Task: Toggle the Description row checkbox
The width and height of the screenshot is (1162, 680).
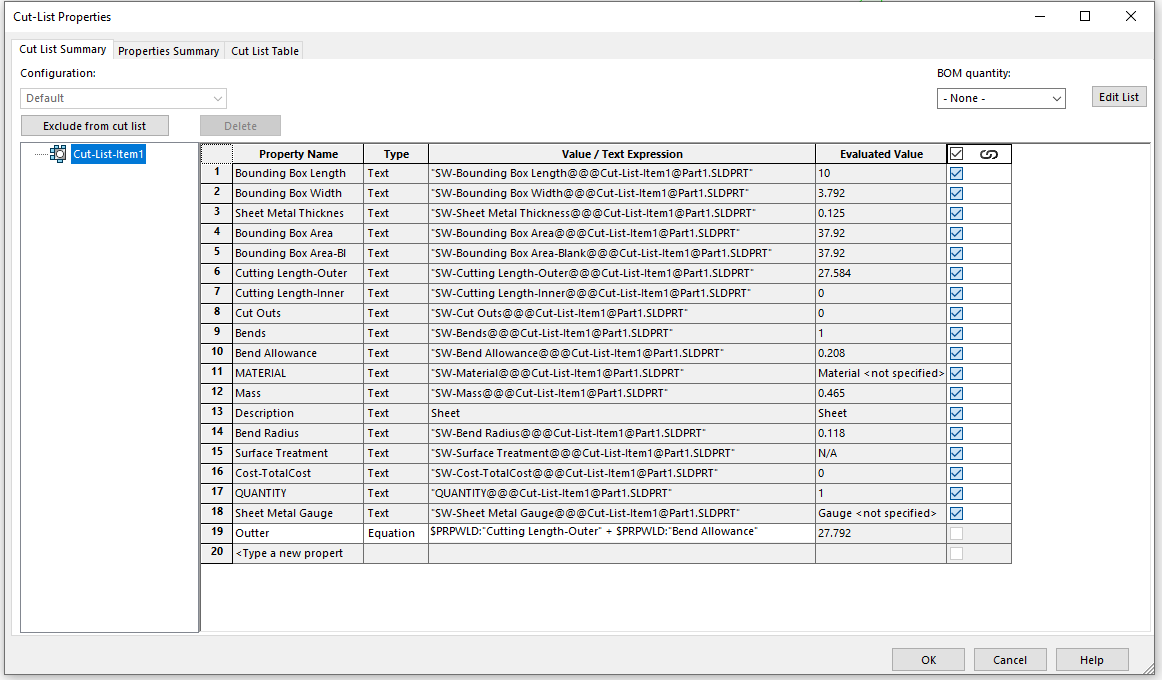Action: (957, 413)
